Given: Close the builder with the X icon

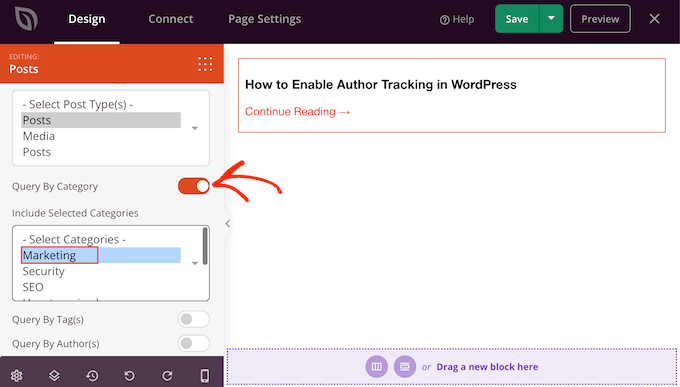Looking at the screenshot, I should click(654, 19).
